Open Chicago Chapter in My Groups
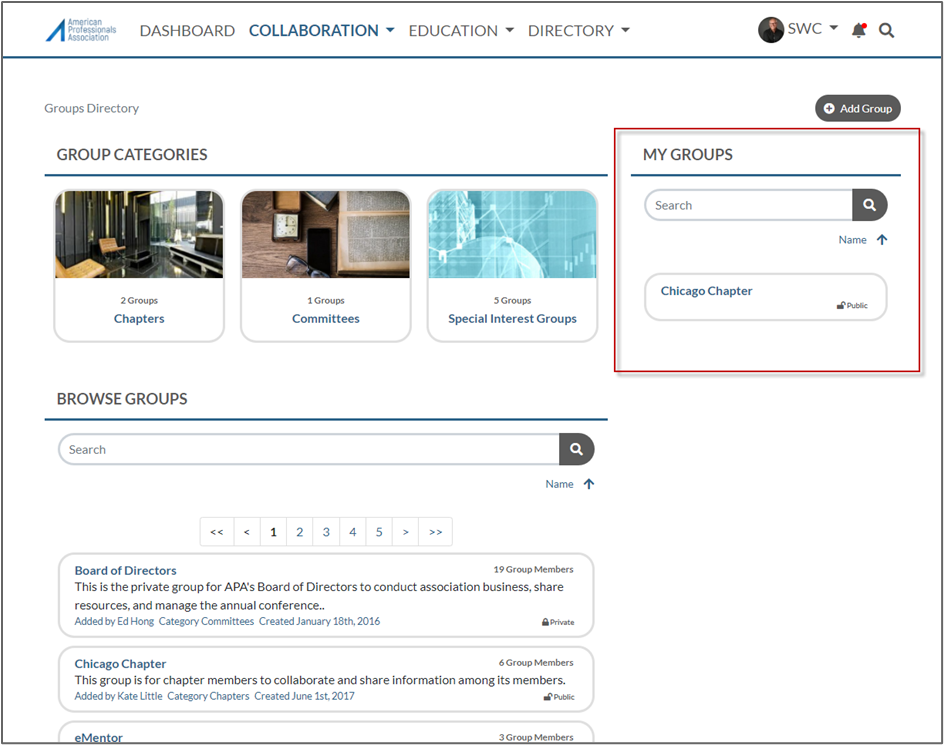The height and width of the screenshot is (745, 944). (706, 291)
